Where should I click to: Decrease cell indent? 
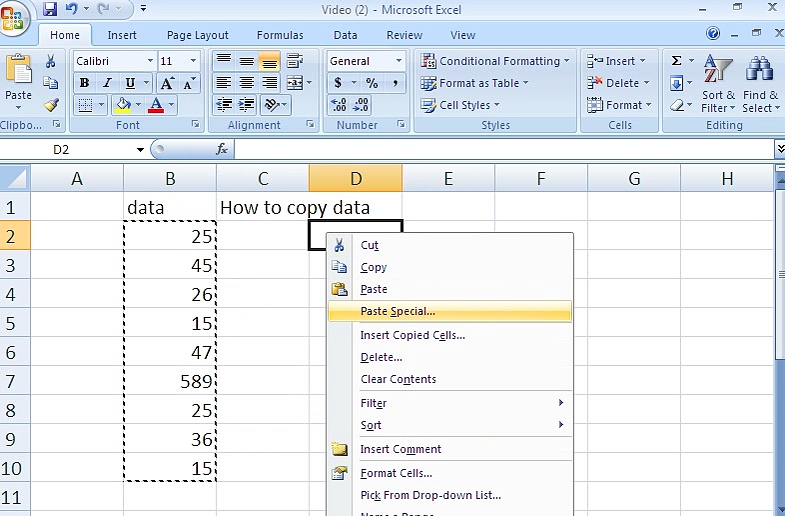[224, 105]
